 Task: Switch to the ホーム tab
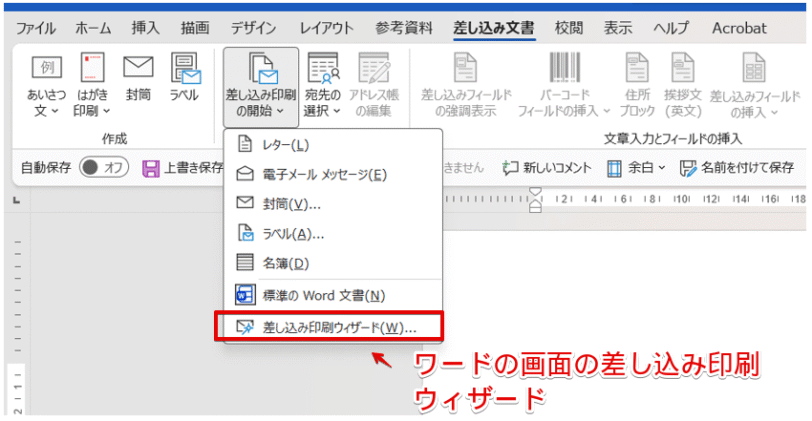click(93, 28)
